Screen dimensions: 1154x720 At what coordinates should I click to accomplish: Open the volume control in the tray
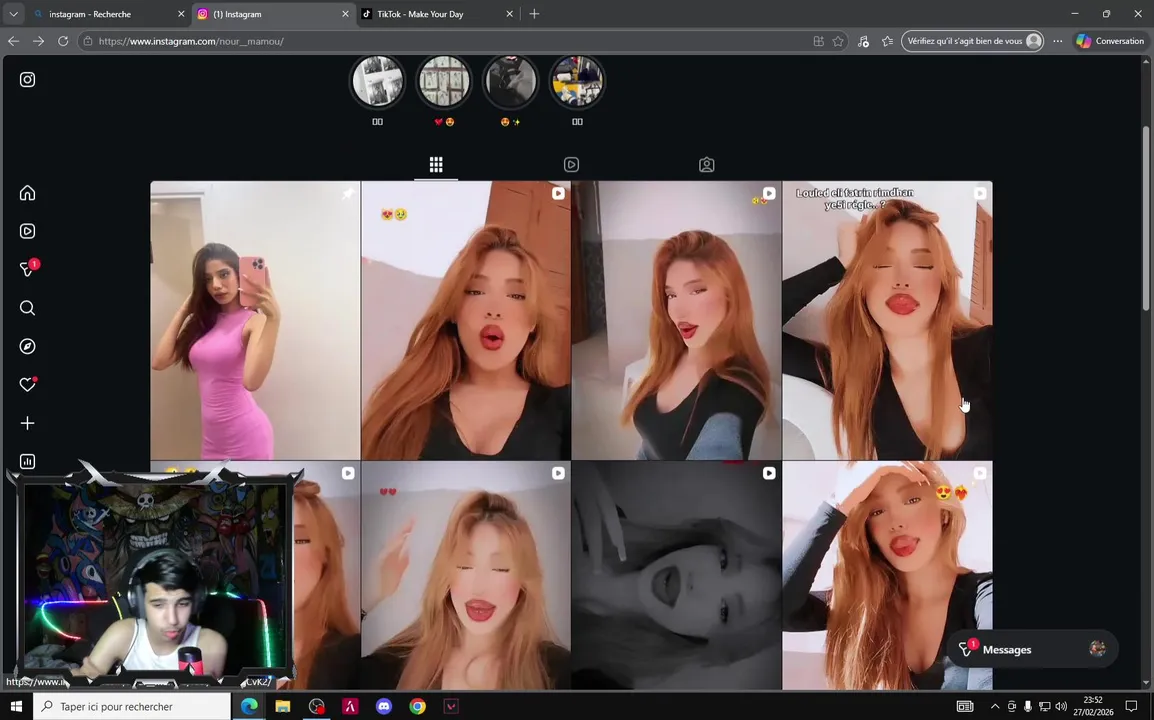[1061, 707]
